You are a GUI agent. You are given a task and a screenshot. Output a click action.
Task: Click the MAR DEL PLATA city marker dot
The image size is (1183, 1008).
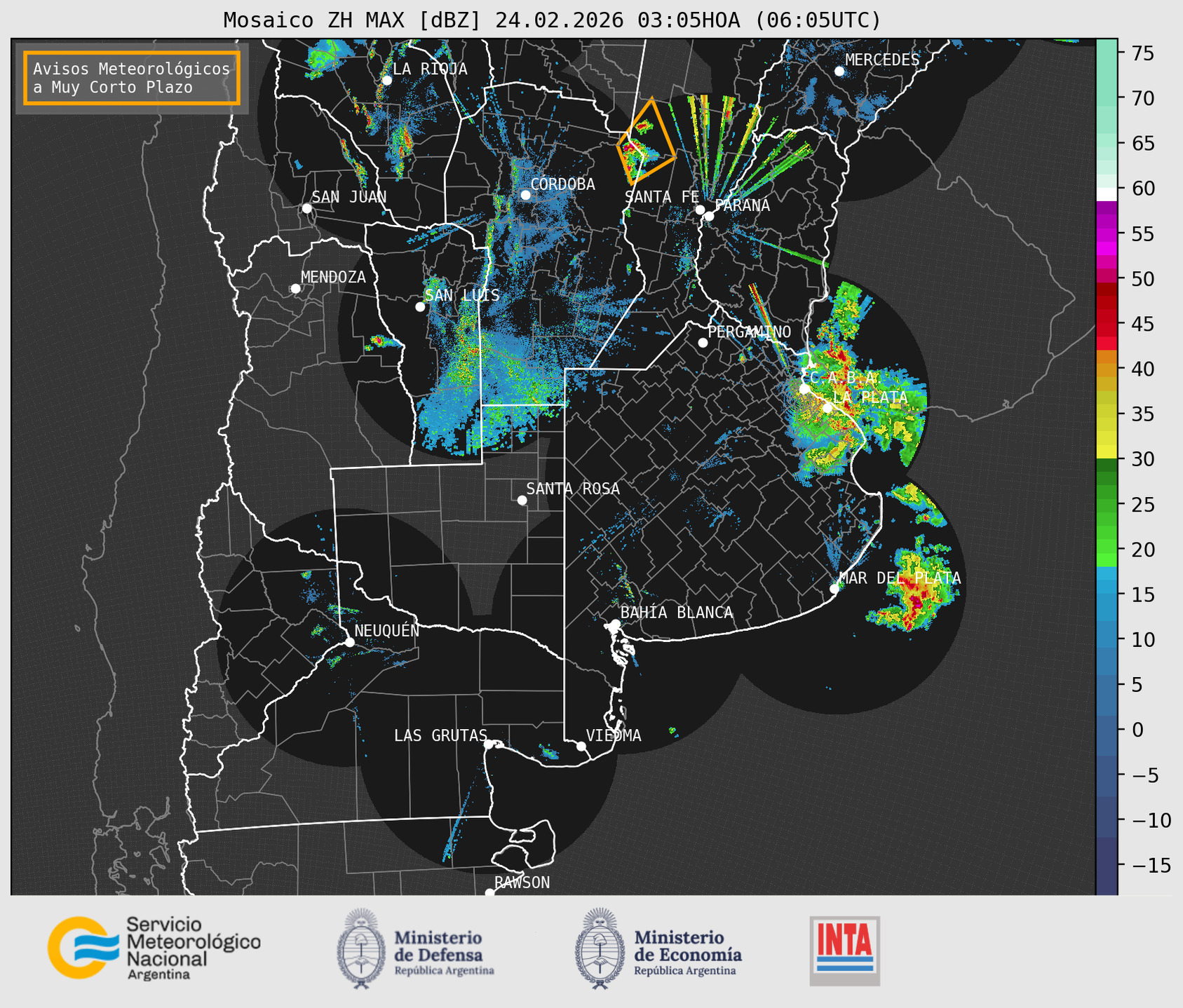(x=834, y=589)
